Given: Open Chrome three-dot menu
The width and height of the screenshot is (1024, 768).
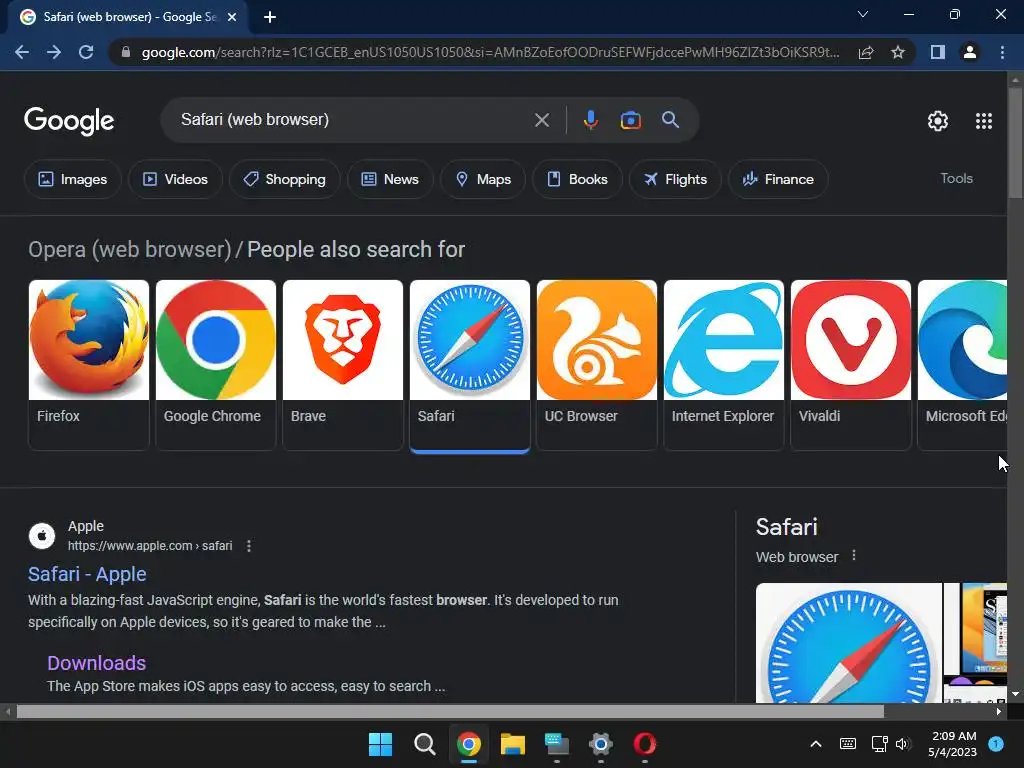Looking at the screenshot, I should (1002, 52).
